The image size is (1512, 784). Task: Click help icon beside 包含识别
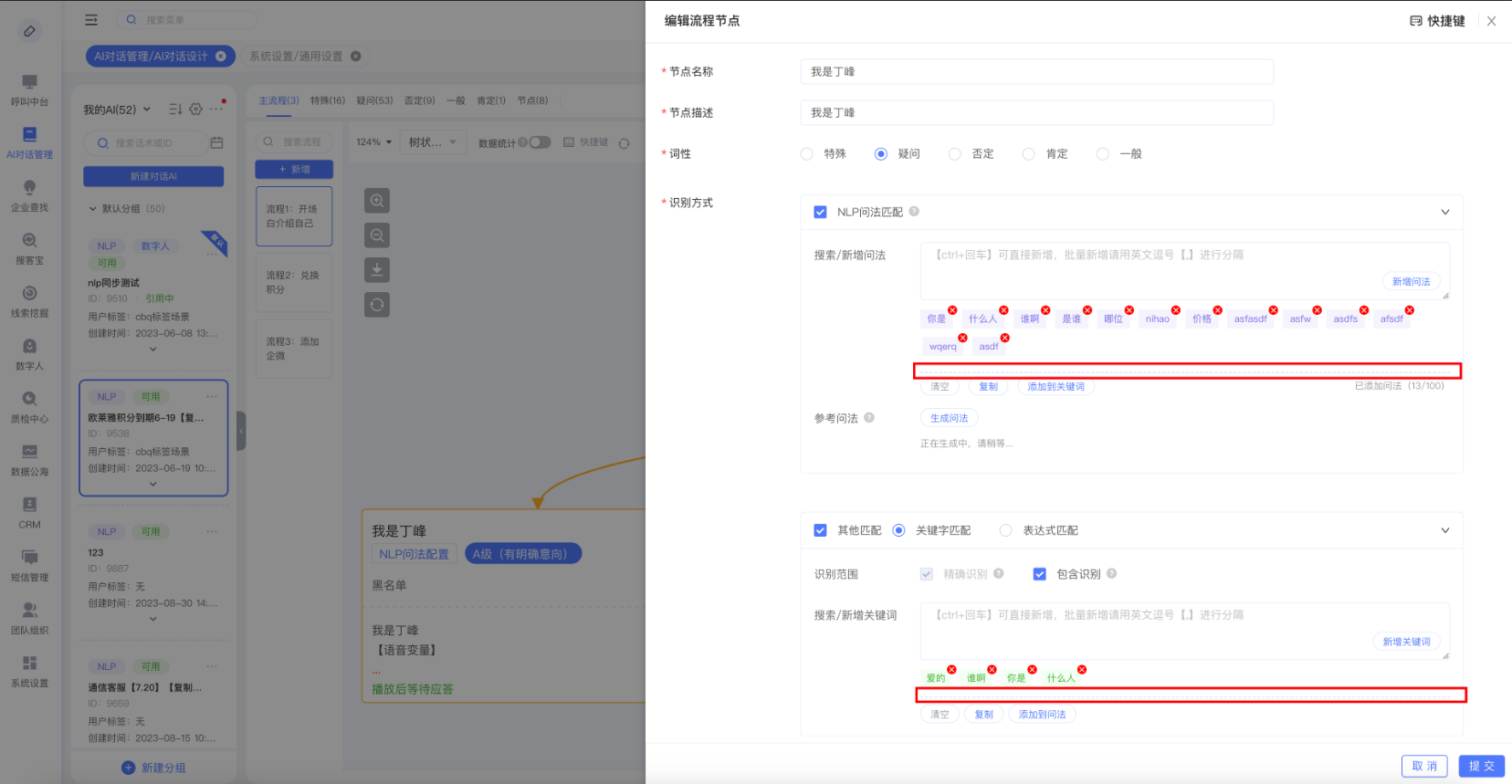1111,574
